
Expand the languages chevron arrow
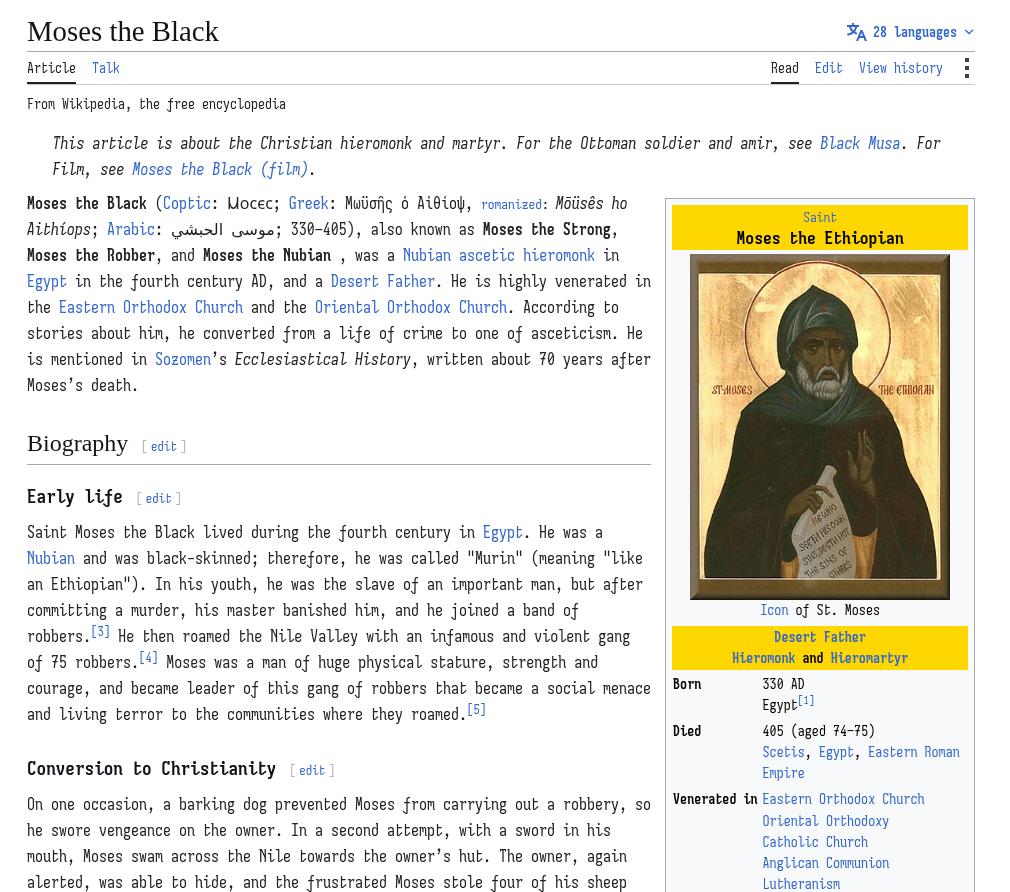pyautogui.click(x=969, y=32)
